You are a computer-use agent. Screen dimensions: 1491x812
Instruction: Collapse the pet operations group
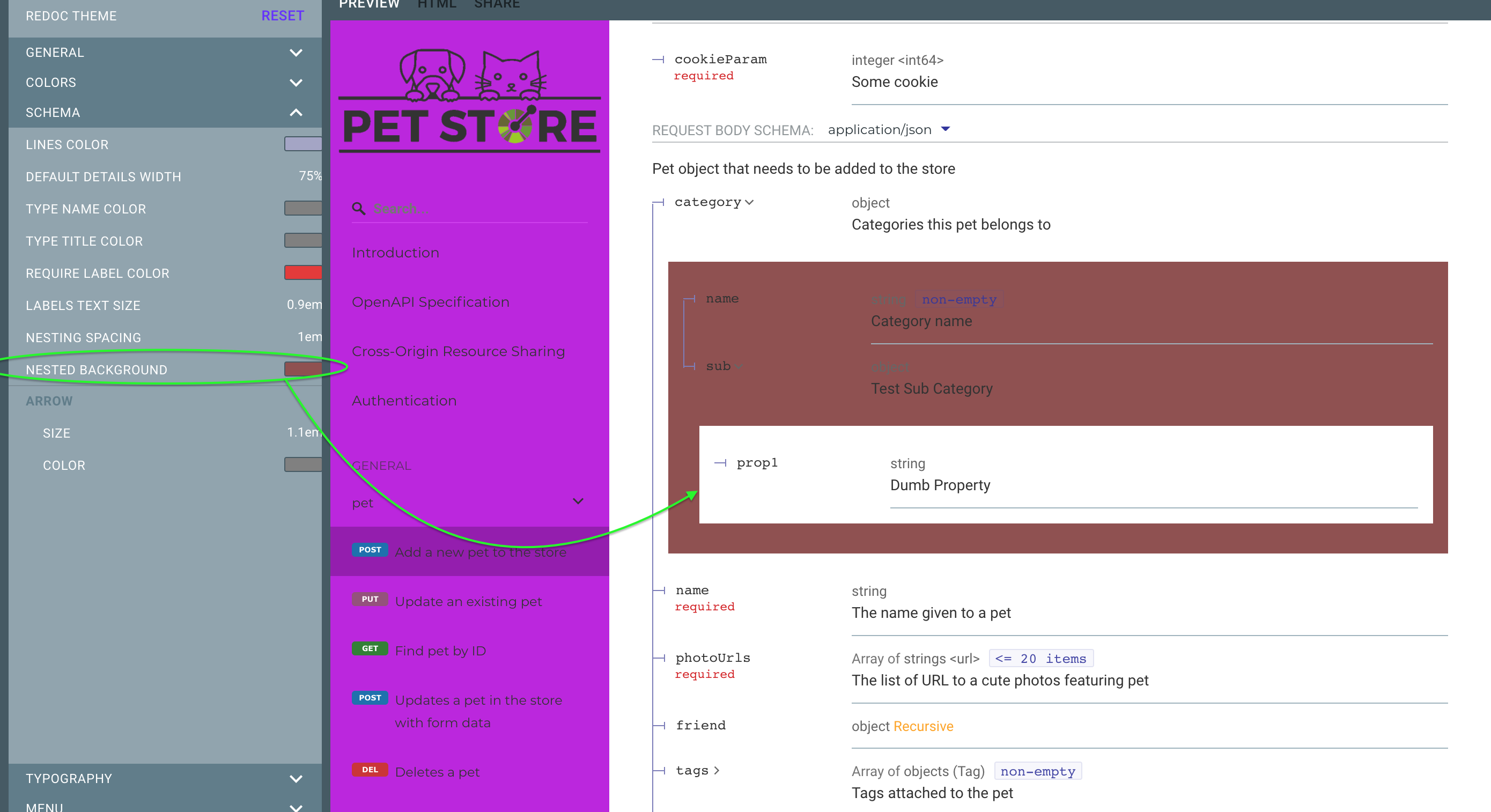577,502
